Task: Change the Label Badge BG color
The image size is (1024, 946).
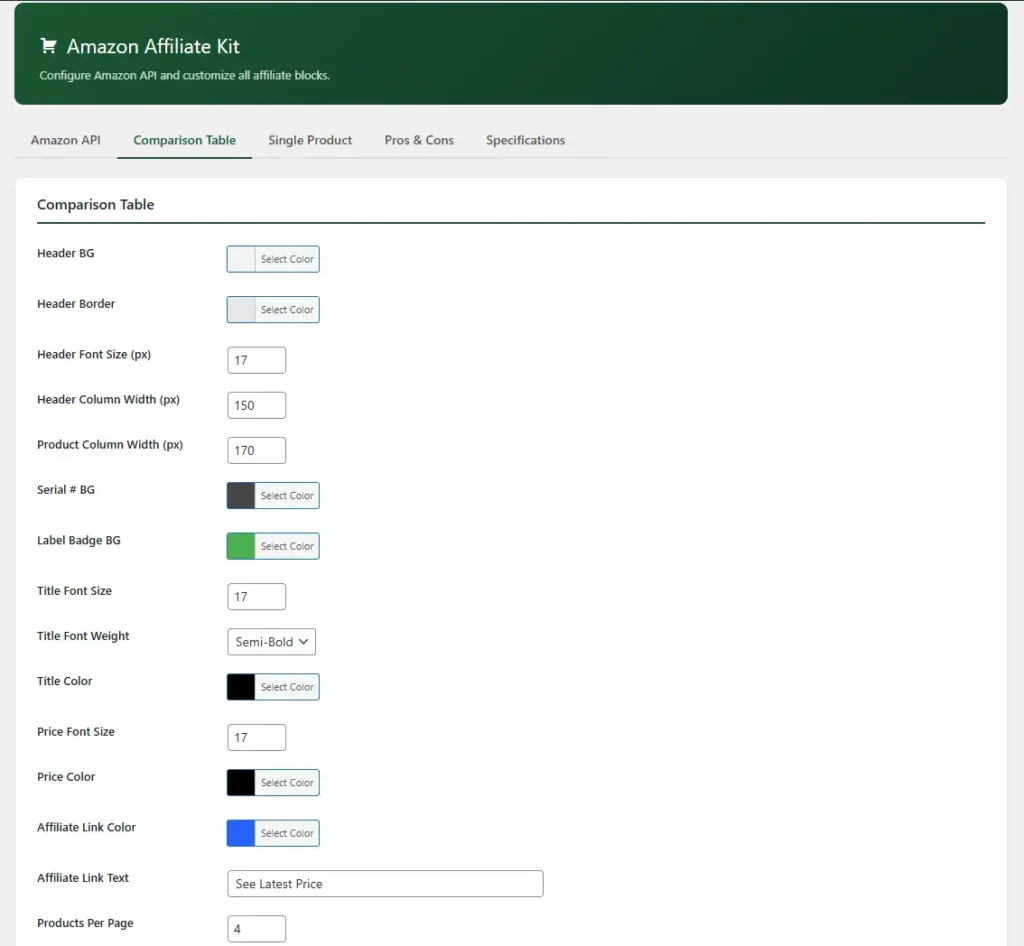Action: point(272,546)
